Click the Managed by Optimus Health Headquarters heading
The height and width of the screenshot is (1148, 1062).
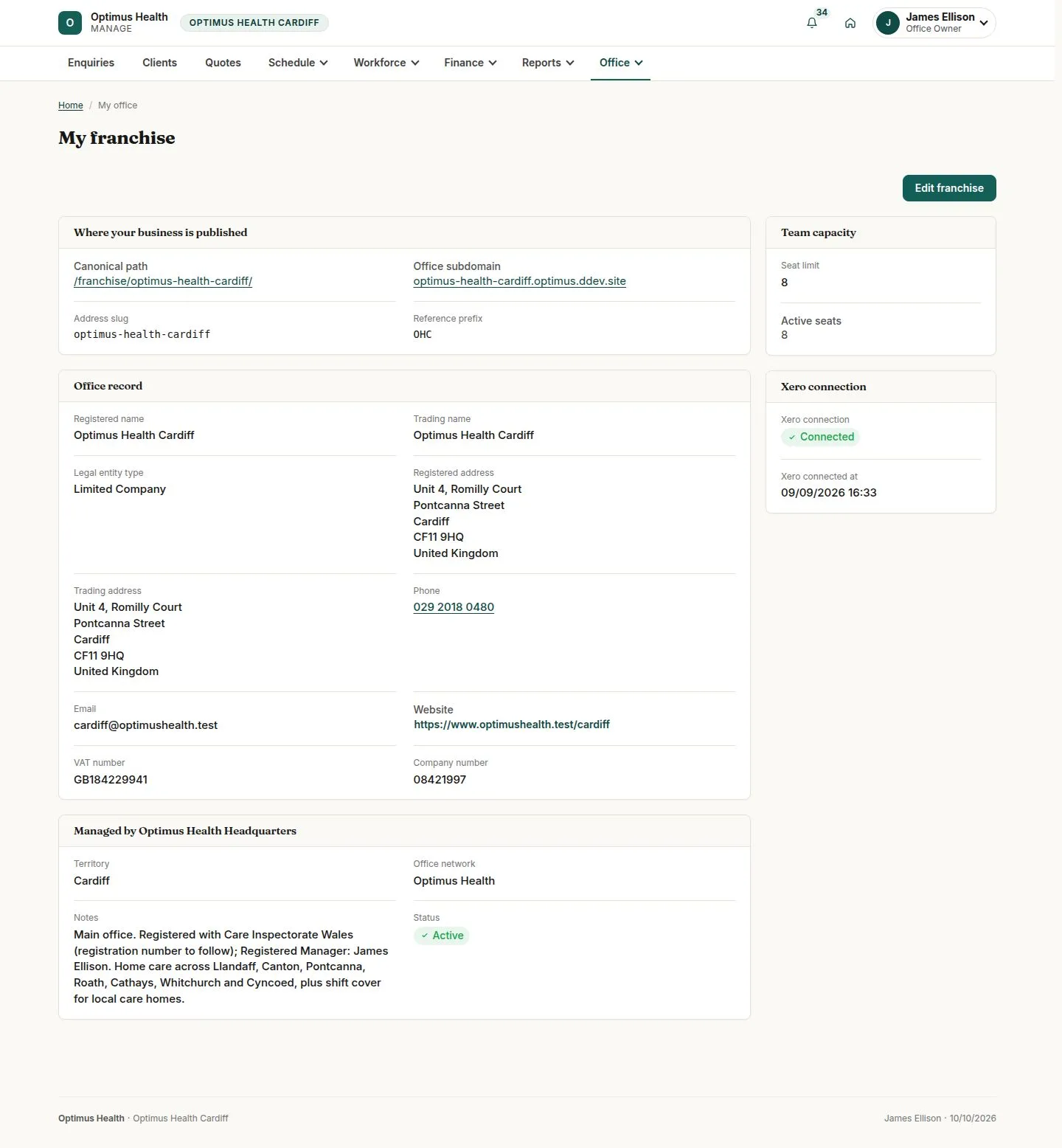[x=185, y=831]
